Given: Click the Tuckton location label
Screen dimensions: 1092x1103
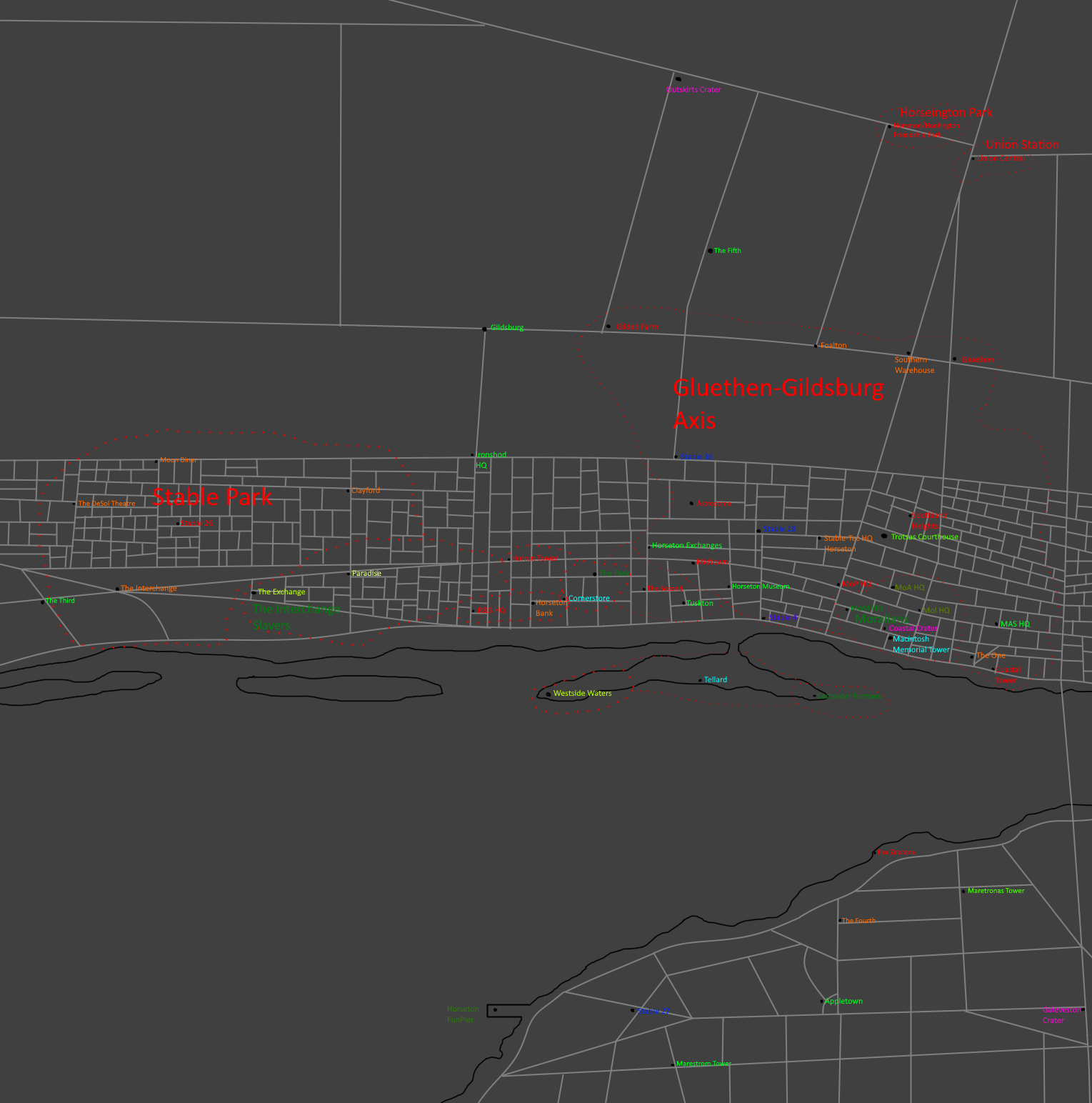Looking at the screenshot, I should (x=700, y=604).
